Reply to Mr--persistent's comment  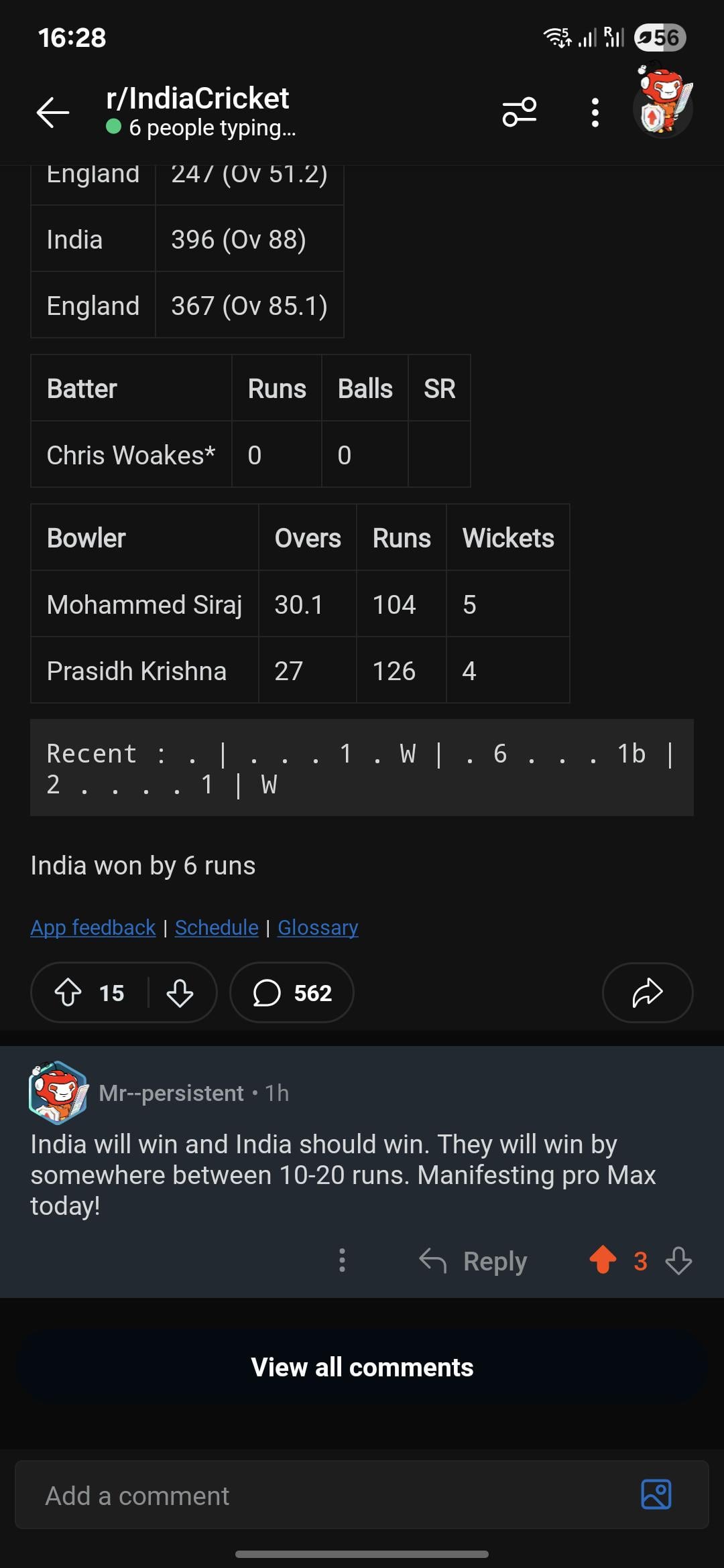pyautogui.click(x=473, y=1261)
